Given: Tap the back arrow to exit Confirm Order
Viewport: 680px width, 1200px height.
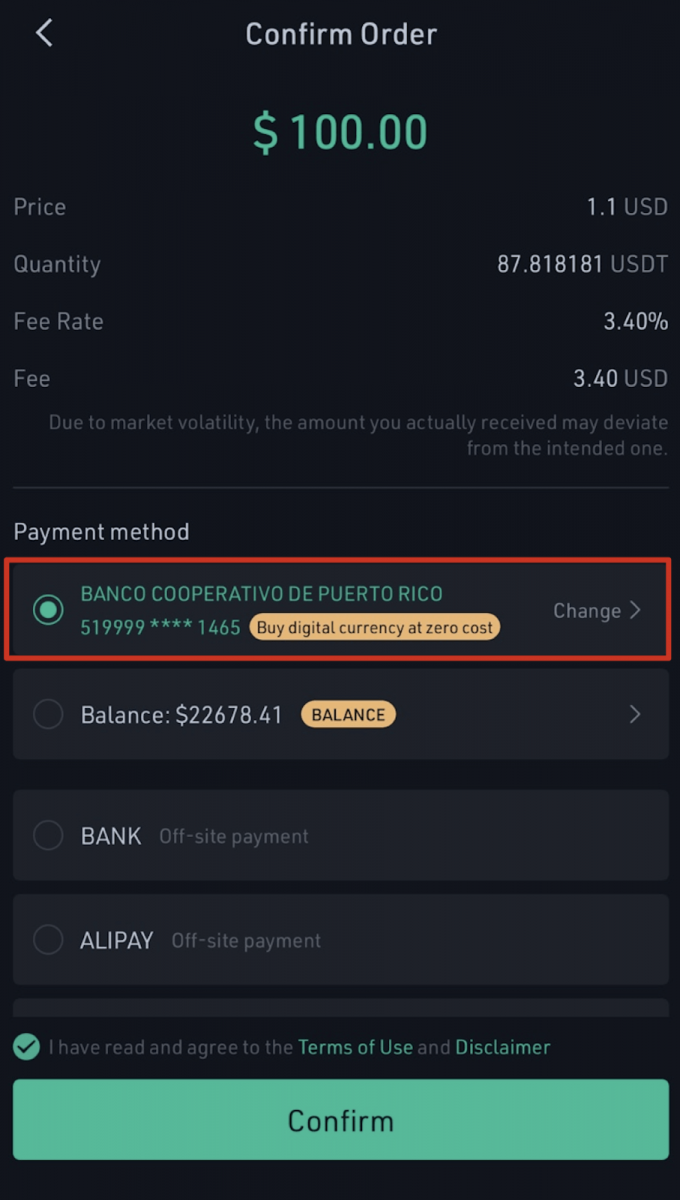Looking at the screenshot, I should (x=42, y=32).
